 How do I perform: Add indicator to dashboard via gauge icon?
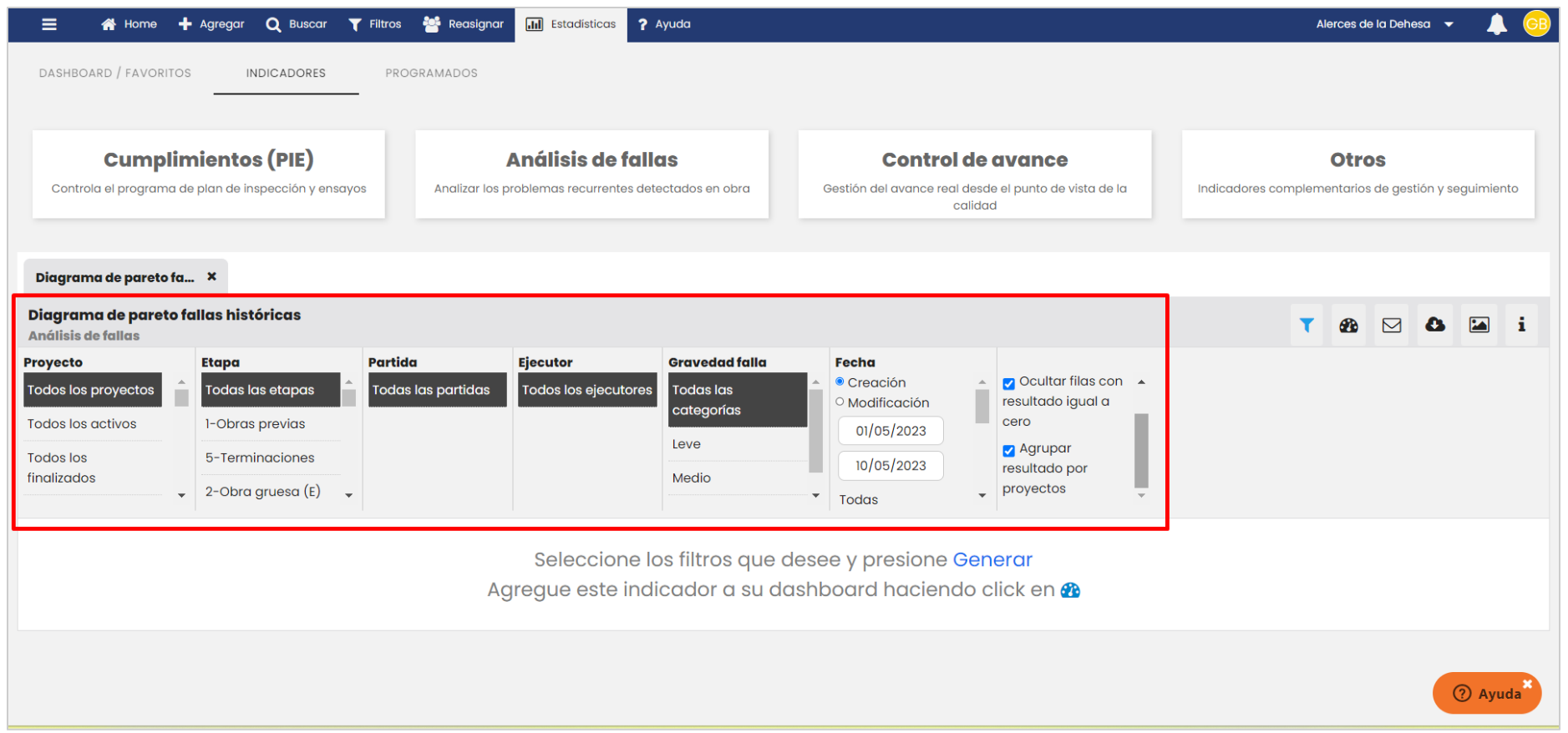coord(1348,325)
